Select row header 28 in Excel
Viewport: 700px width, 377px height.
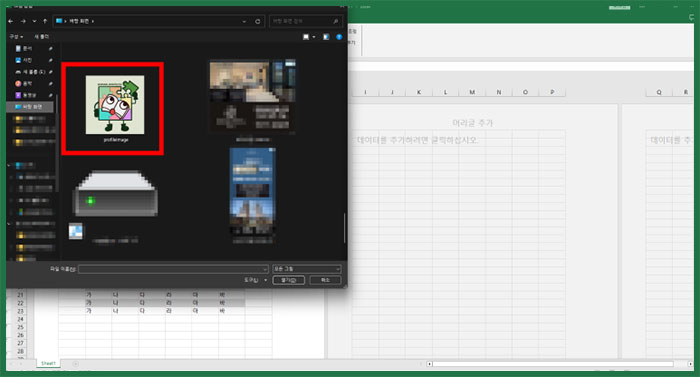point(20,351)
